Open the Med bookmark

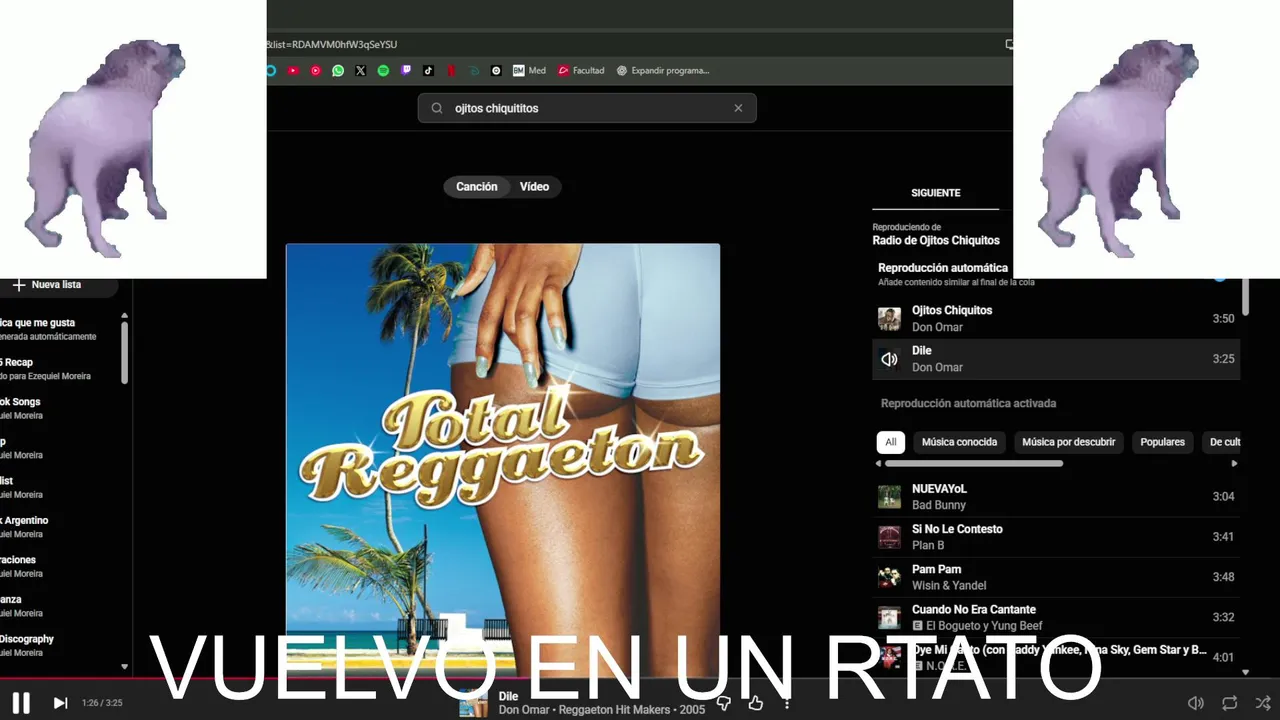click(x=529, y=71)
